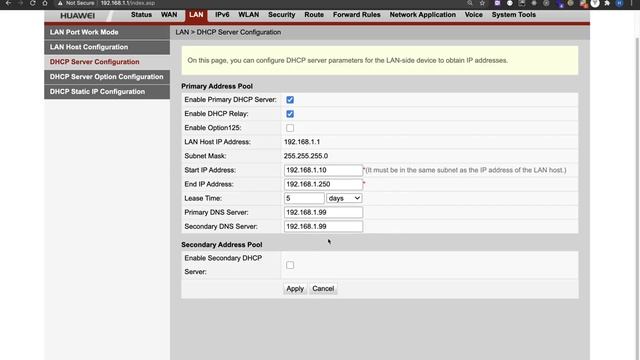
Task: Enable Option125 checkbox
Action: coord(290,128)
